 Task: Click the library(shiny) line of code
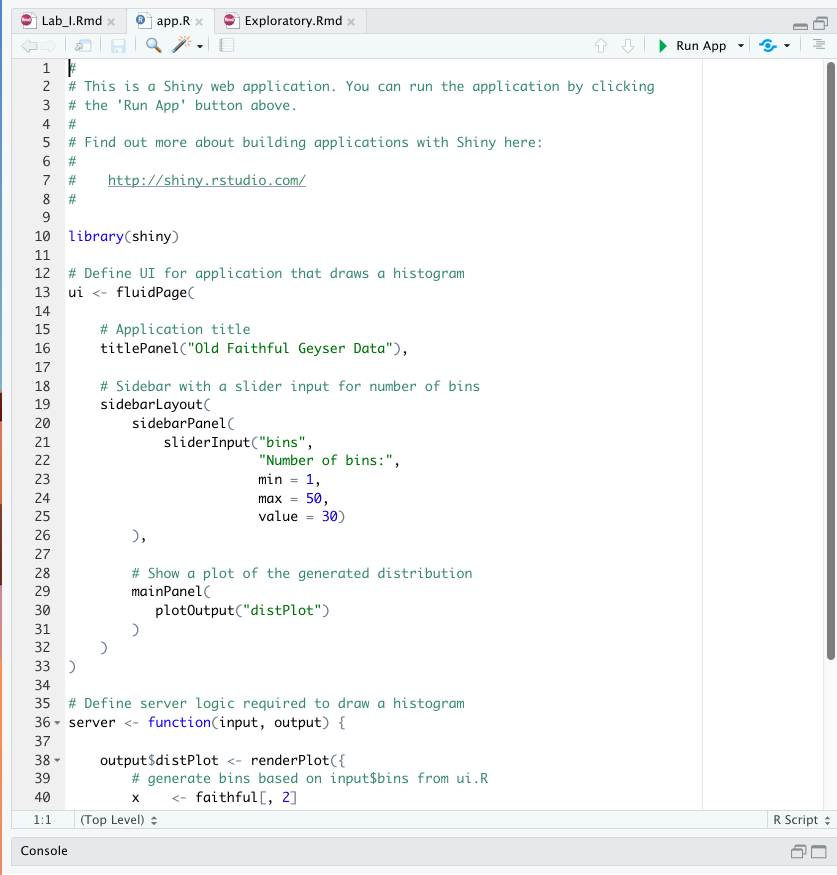(x=123, y=237)
